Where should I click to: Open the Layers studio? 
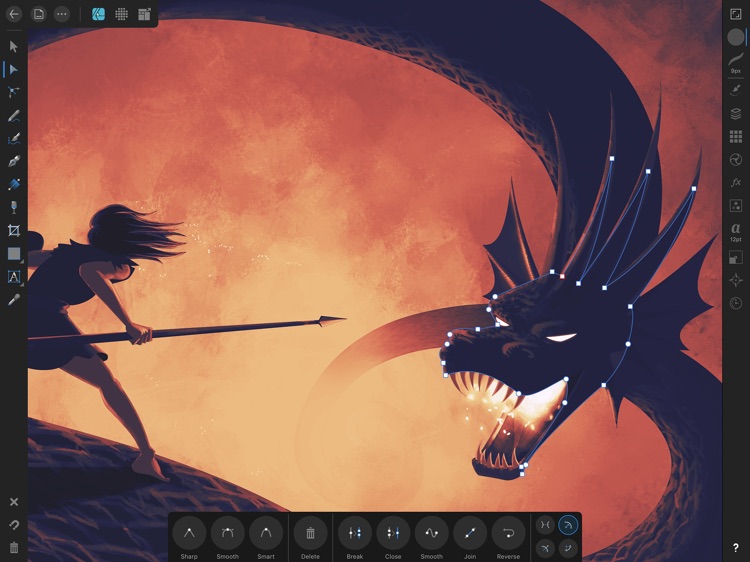tap(735, 113)
